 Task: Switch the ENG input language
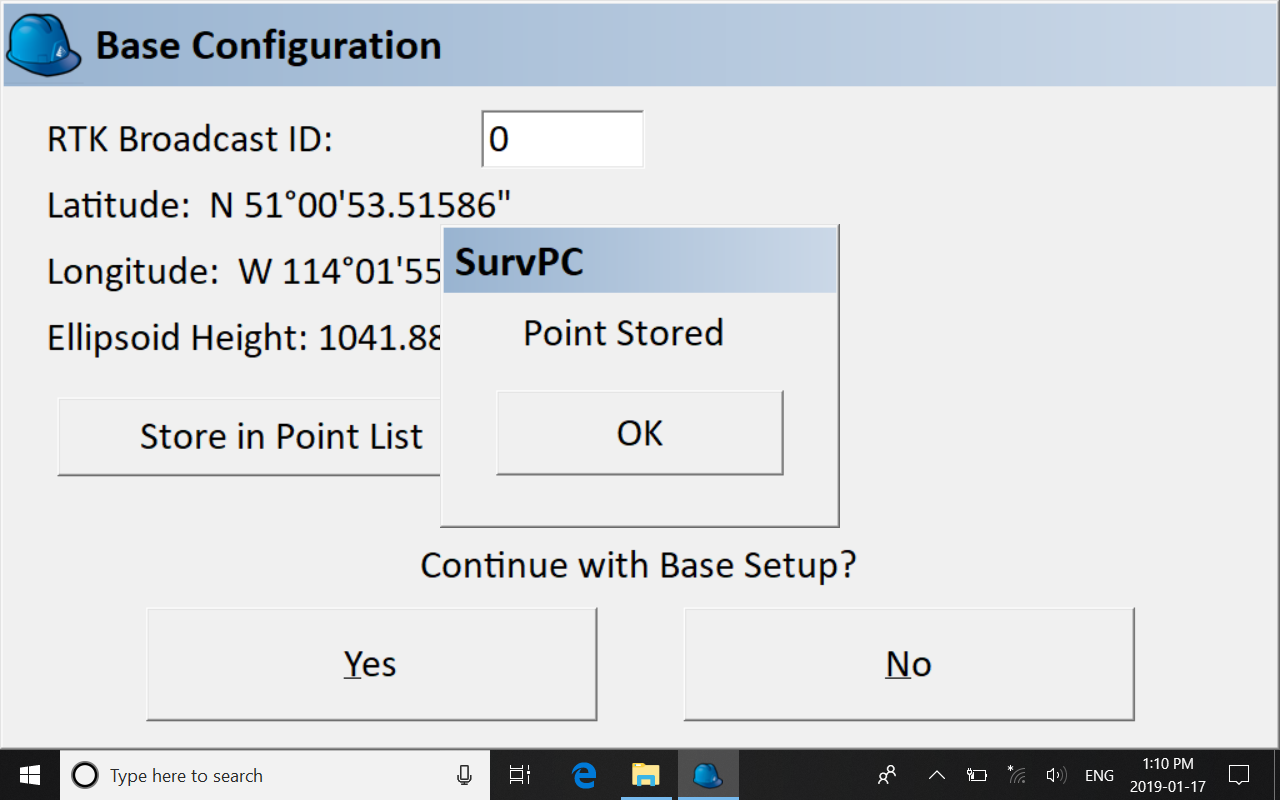1099,775
